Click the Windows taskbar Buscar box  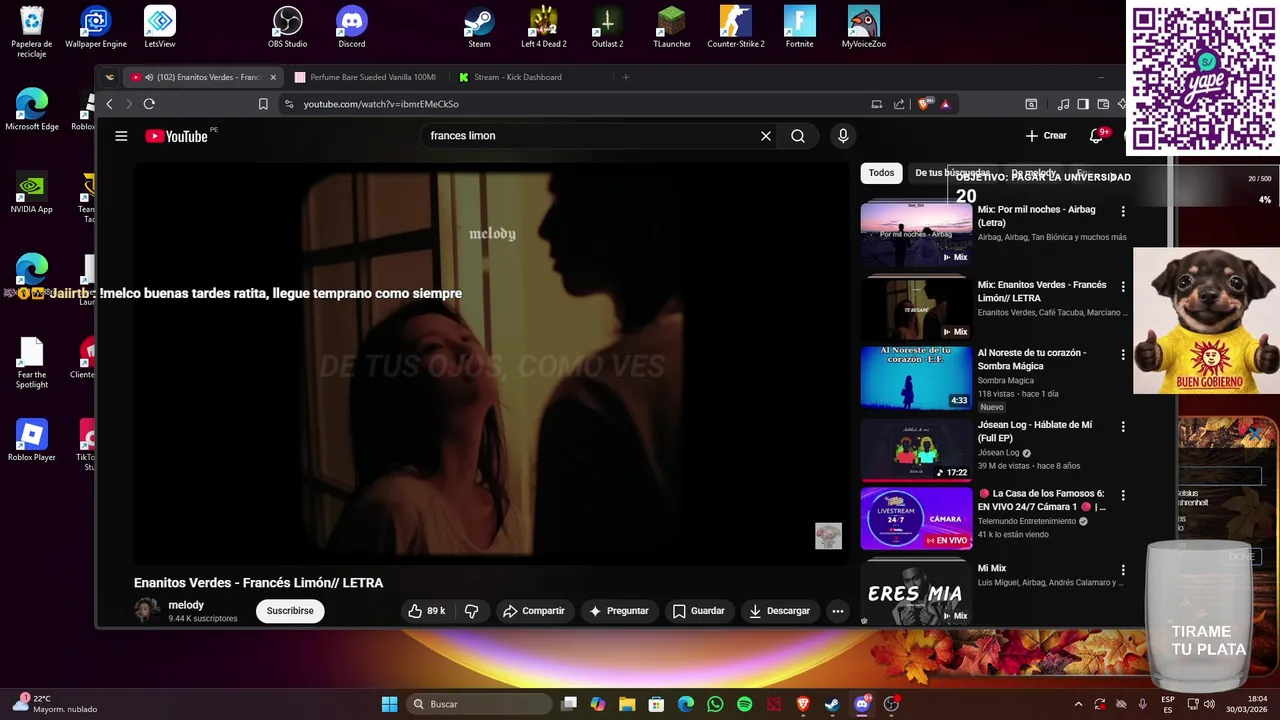[x=481, y=704]
